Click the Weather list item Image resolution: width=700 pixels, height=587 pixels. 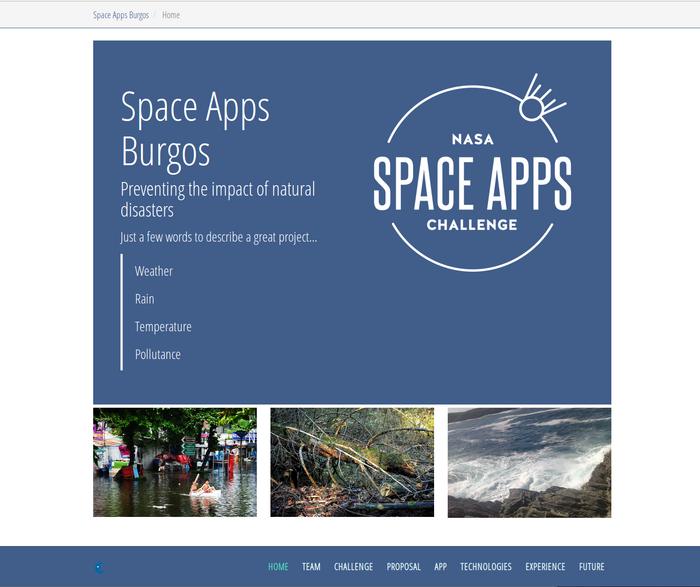[154, 271]
